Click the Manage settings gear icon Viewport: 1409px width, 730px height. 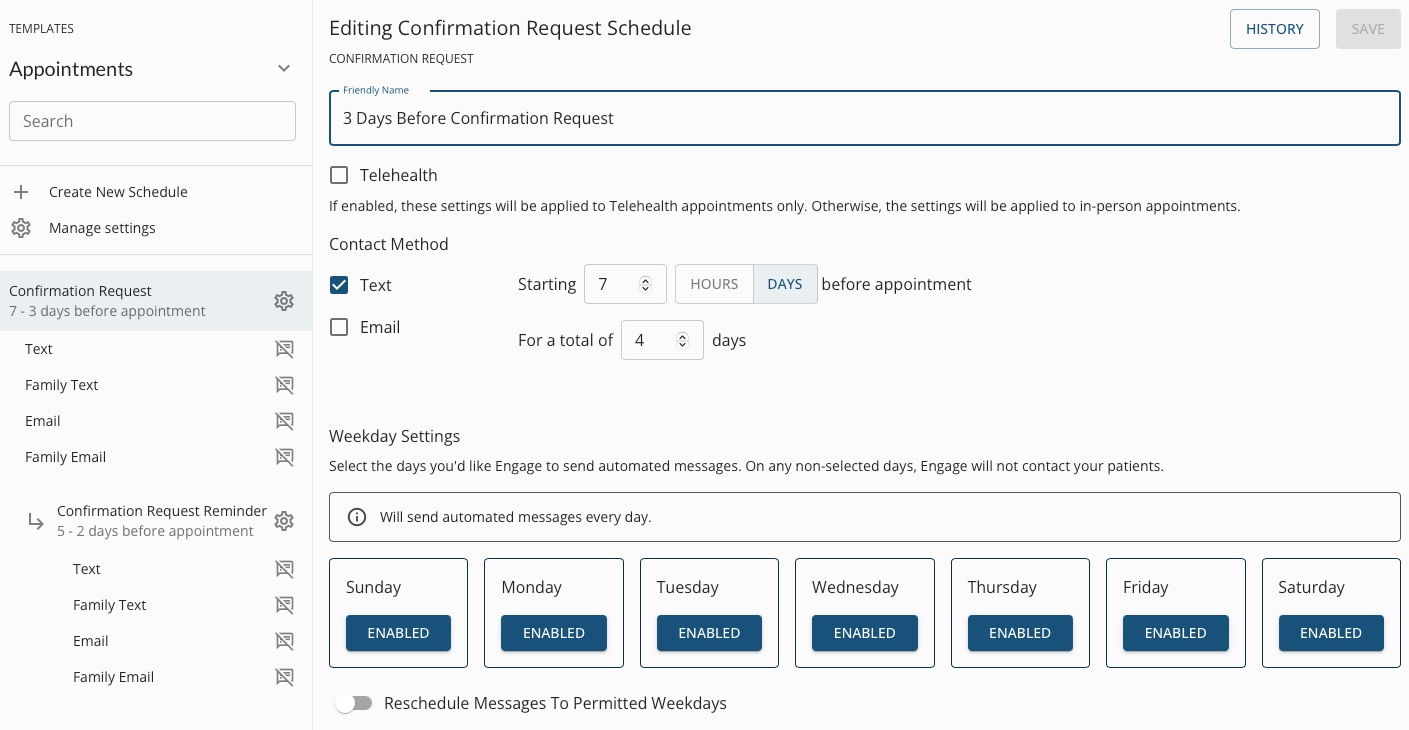21,228
